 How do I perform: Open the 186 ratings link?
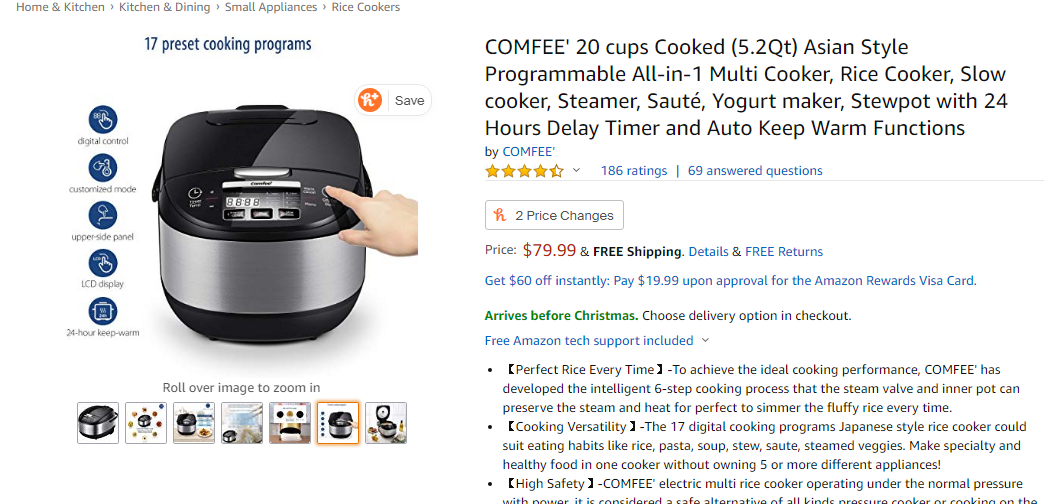pyautogui.click(x=633, y=171)
